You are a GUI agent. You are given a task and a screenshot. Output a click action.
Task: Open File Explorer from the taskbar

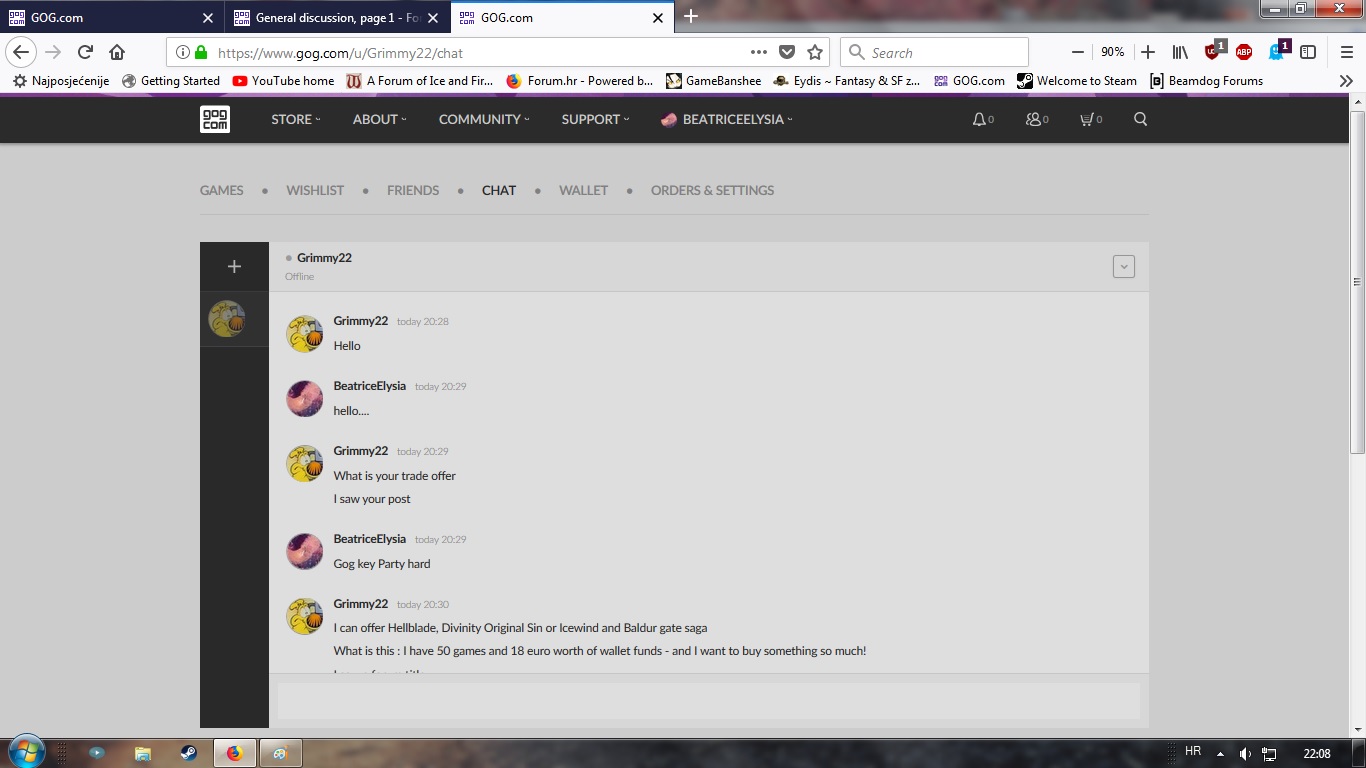point(142,753)
